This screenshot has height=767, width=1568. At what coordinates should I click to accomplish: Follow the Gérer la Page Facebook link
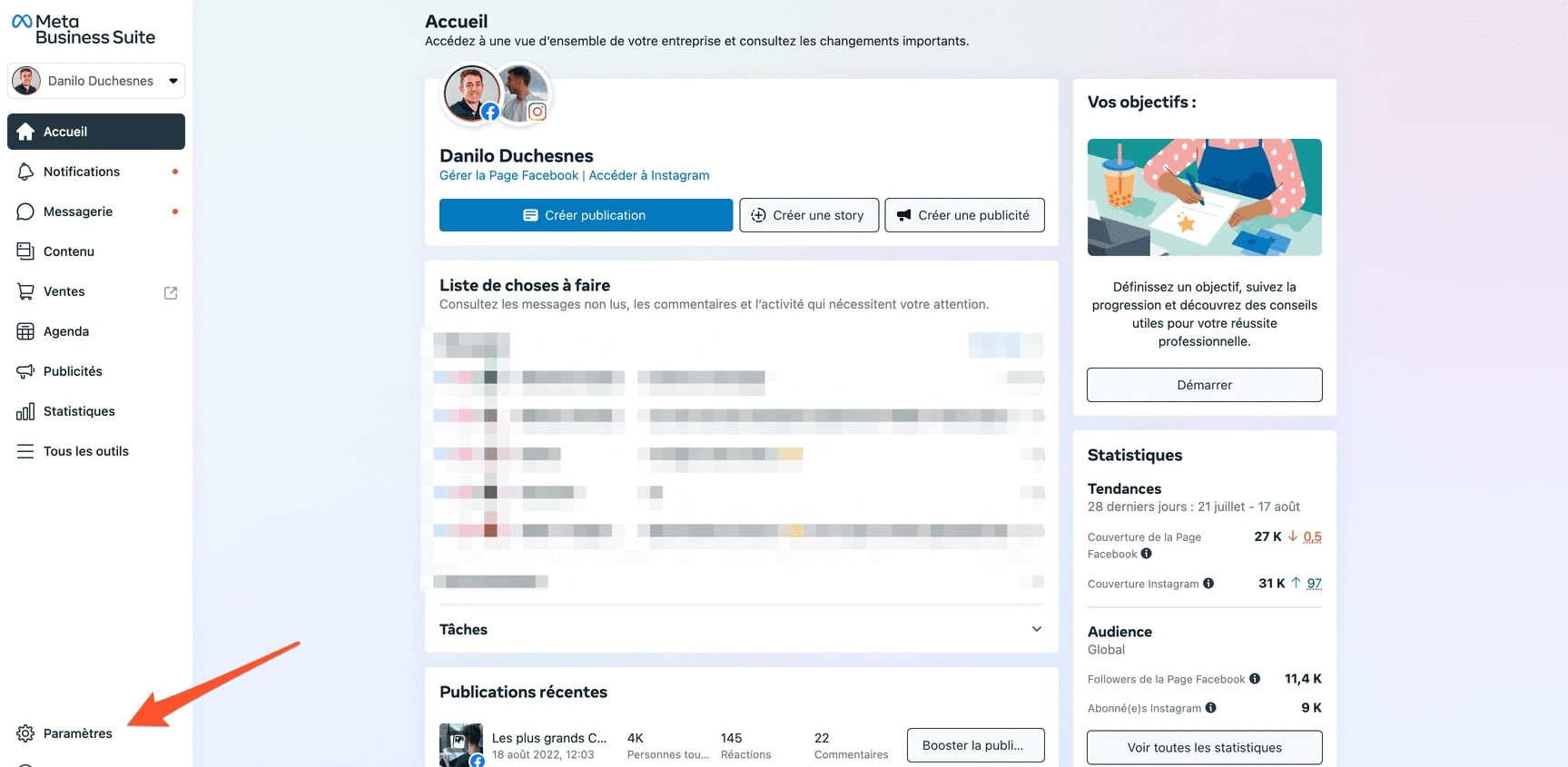pos(508,175)
